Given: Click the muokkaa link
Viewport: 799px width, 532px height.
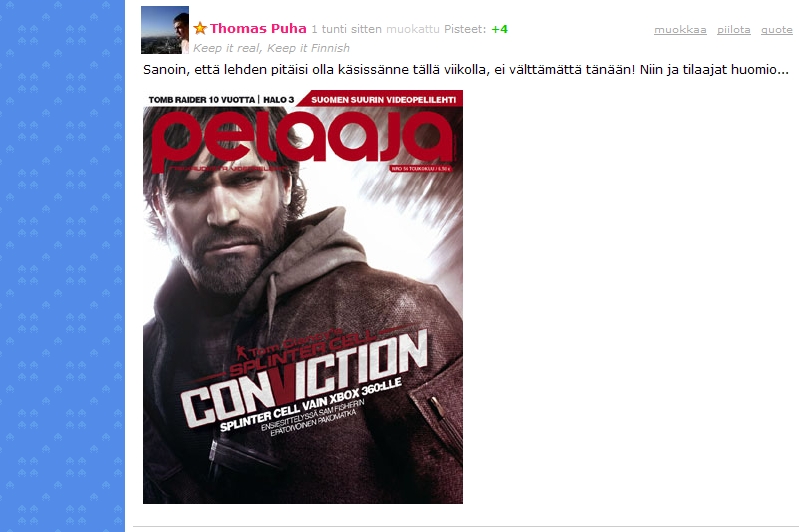Looking at the screenshot, I should [680, 30].
